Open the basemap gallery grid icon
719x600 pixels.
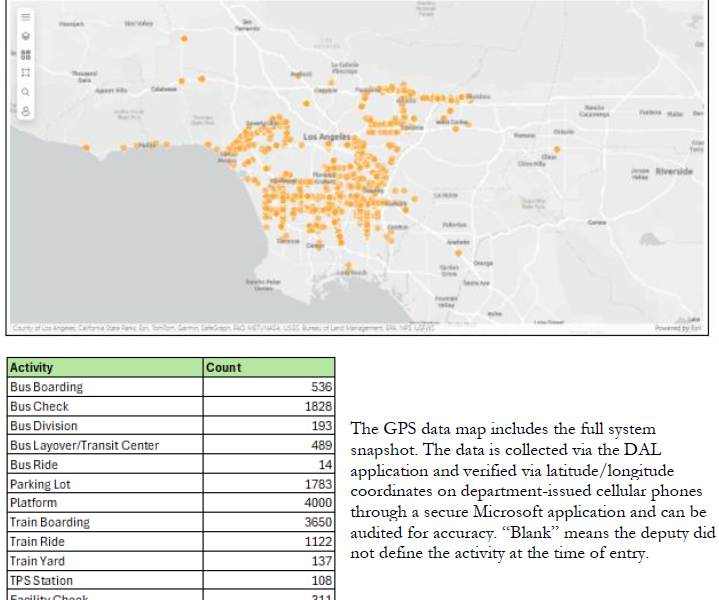click(x=25, y=54)
